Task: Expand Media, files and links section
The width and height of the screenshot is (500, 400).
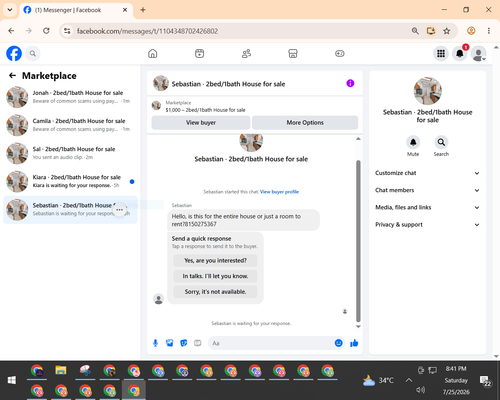Action: (427, 207)
